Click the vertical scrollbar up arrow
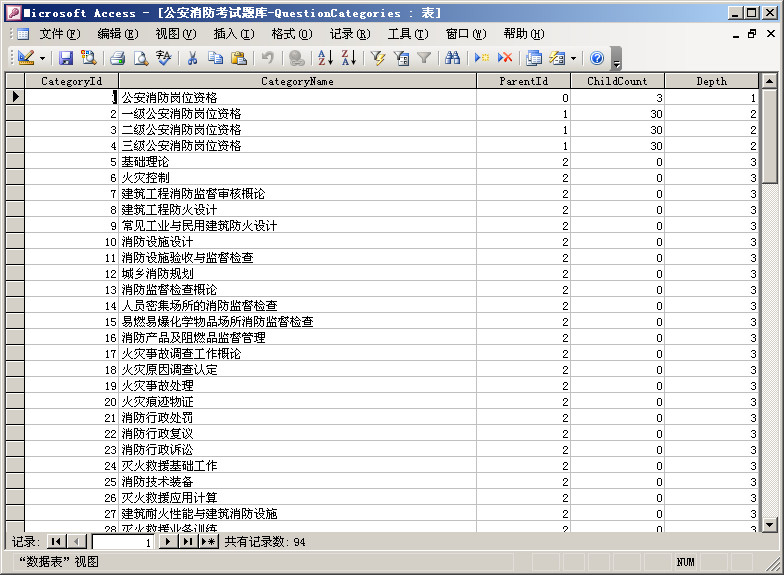Image resolution: width=784 pixels, height=575 pixels. tap(770, 81)
